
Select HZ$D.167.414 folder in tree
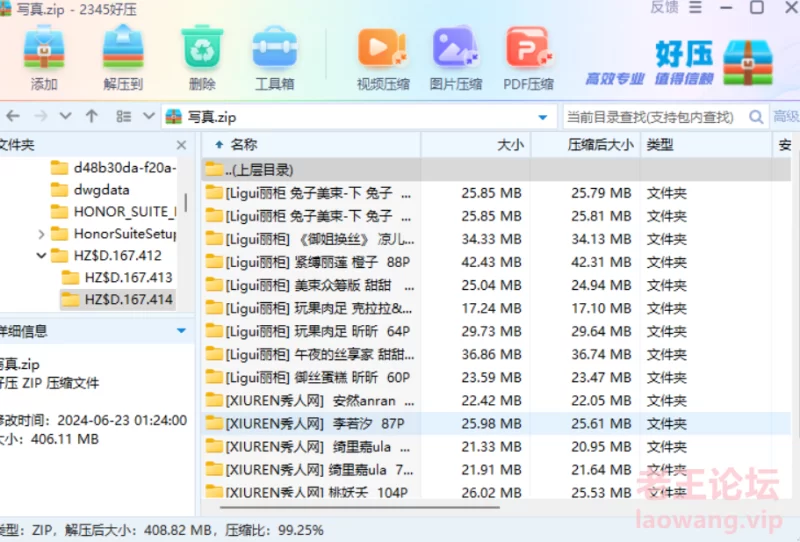tap(117, 300)
